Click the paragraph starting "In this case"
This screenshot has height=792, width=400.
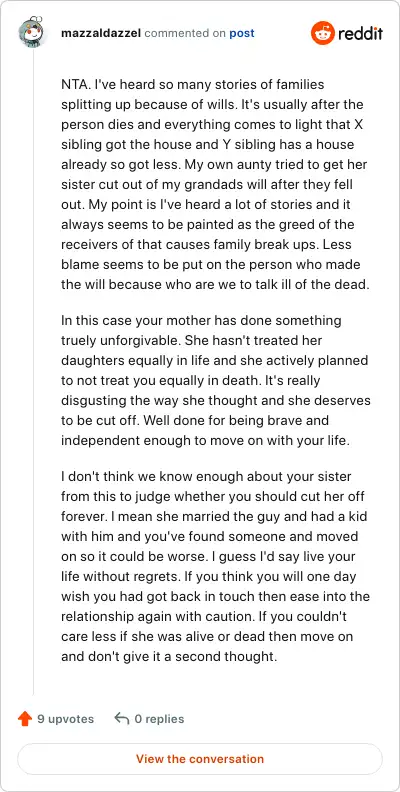pos(216,380)
